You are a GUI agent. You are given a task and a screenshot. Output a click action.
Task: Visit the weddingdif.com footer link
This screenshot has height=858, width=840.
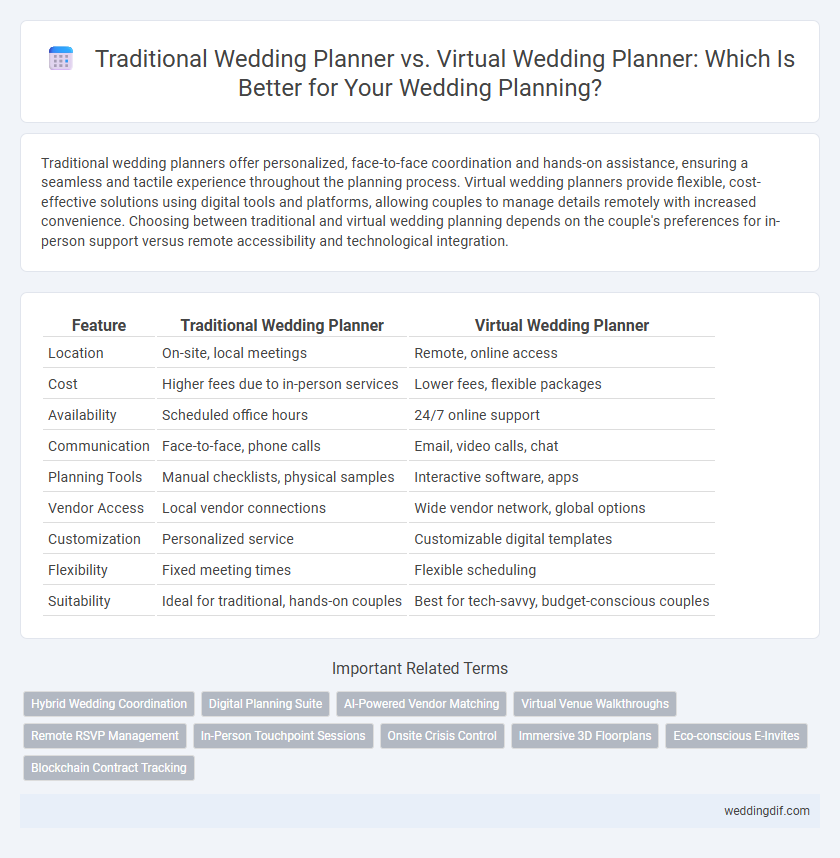[767, 811]
